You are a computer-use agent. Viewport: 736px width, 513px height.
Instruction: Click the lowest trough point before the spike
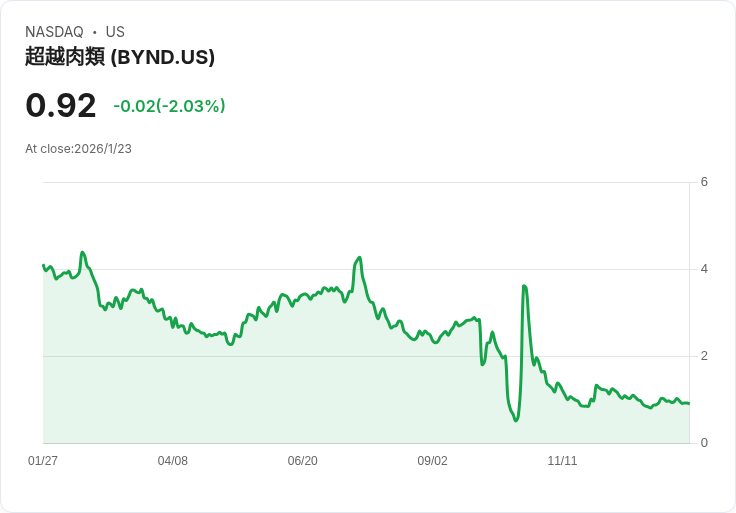coord(516,420)
